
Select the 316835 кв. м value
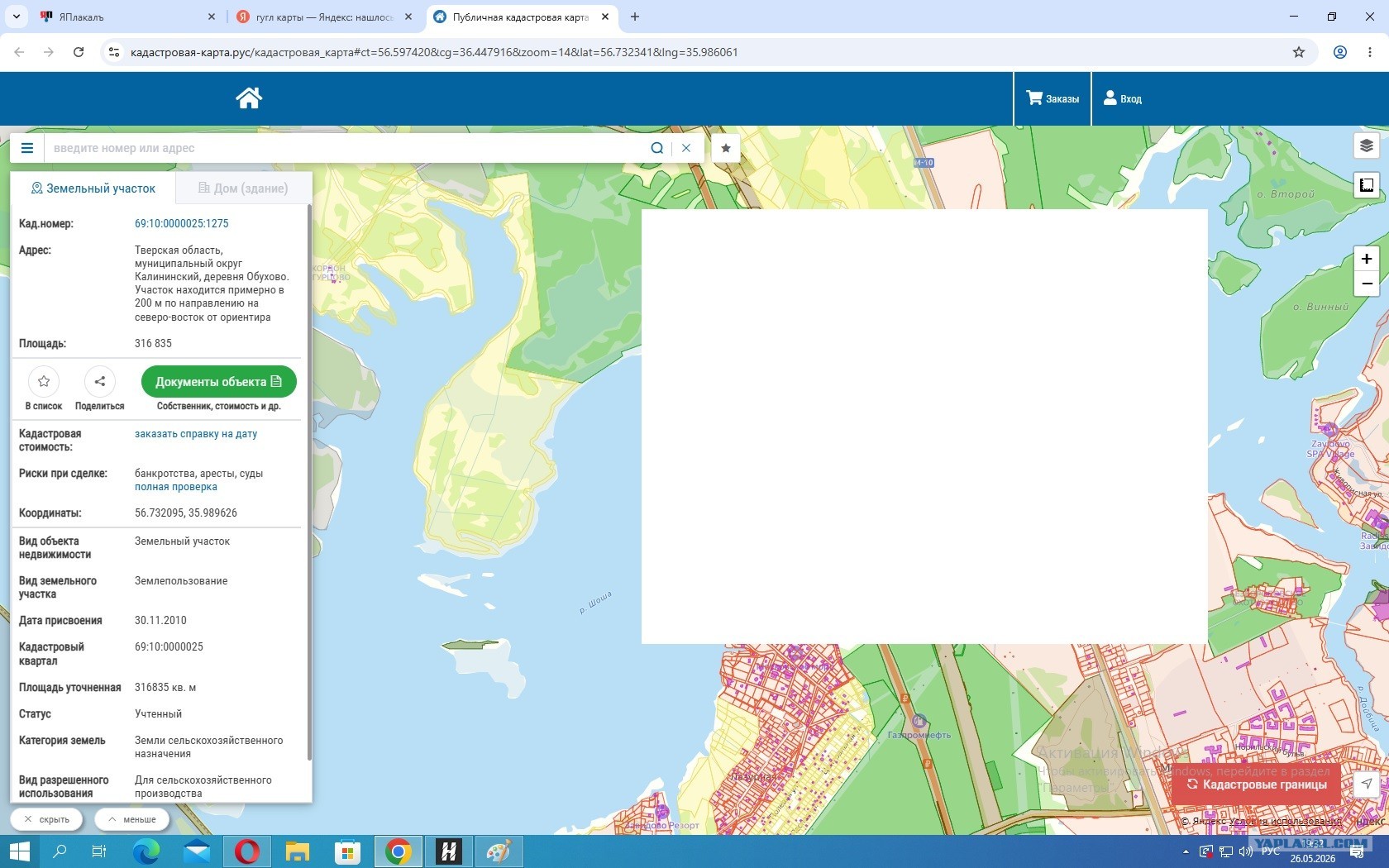click(x=165, y=687)
